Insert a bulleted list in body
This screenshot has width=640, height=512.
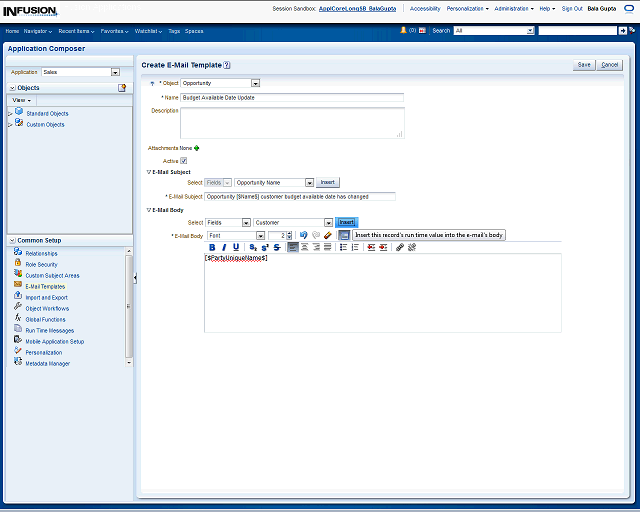pos(342,247)
